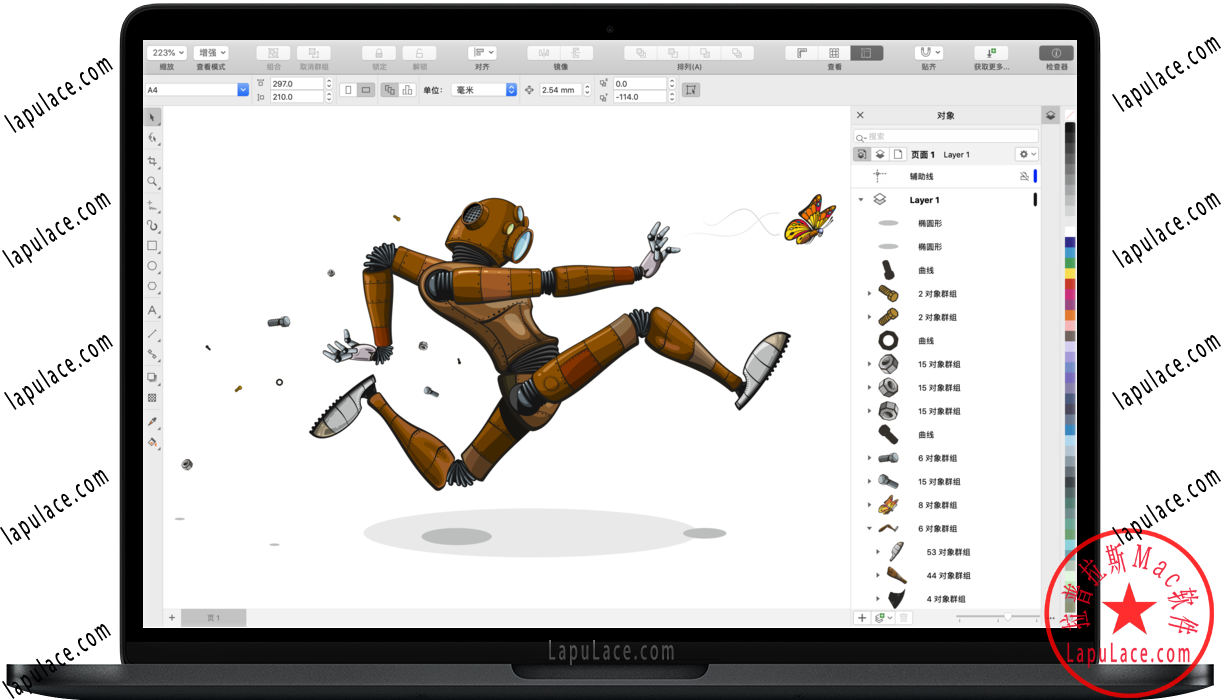The height and width of the screenshot is (700, 1221).
Task: Click the Get More (获取更多) download icon
Action: coord(990,53)
